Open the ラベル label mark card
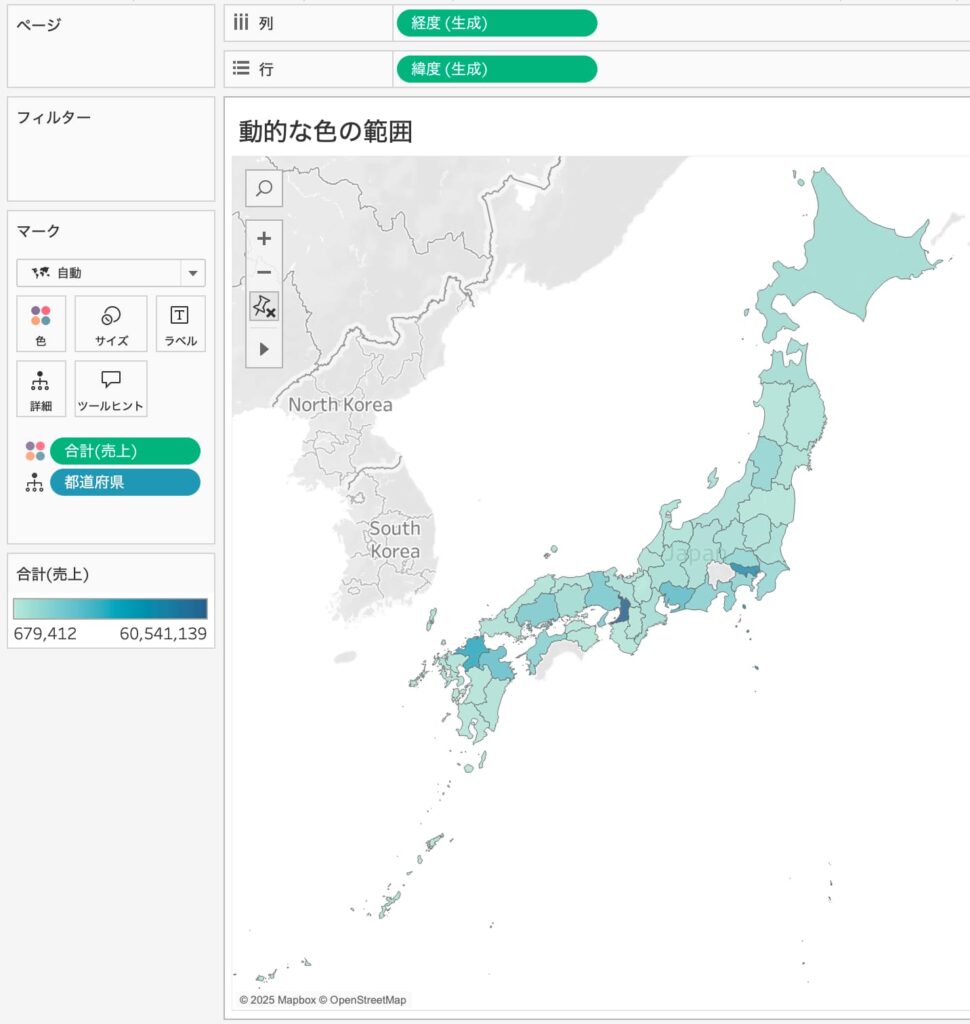Viewport: 970px width, 1024px height. tap(180, 323)
